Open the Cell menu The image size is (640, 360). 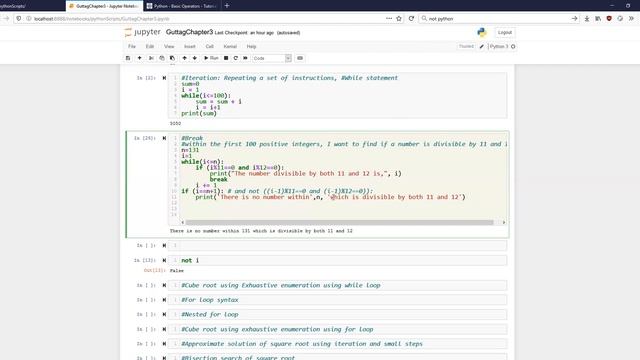tap(209, 47)
